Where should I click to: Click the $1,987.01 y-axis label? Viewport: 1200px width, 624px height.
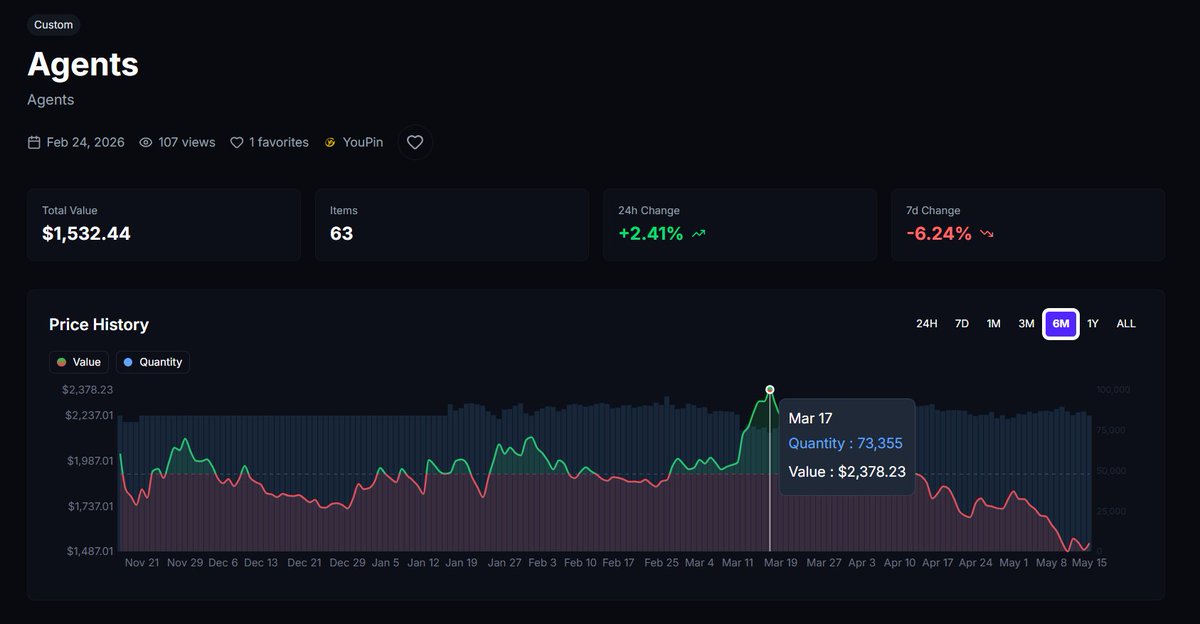(89, 460)
